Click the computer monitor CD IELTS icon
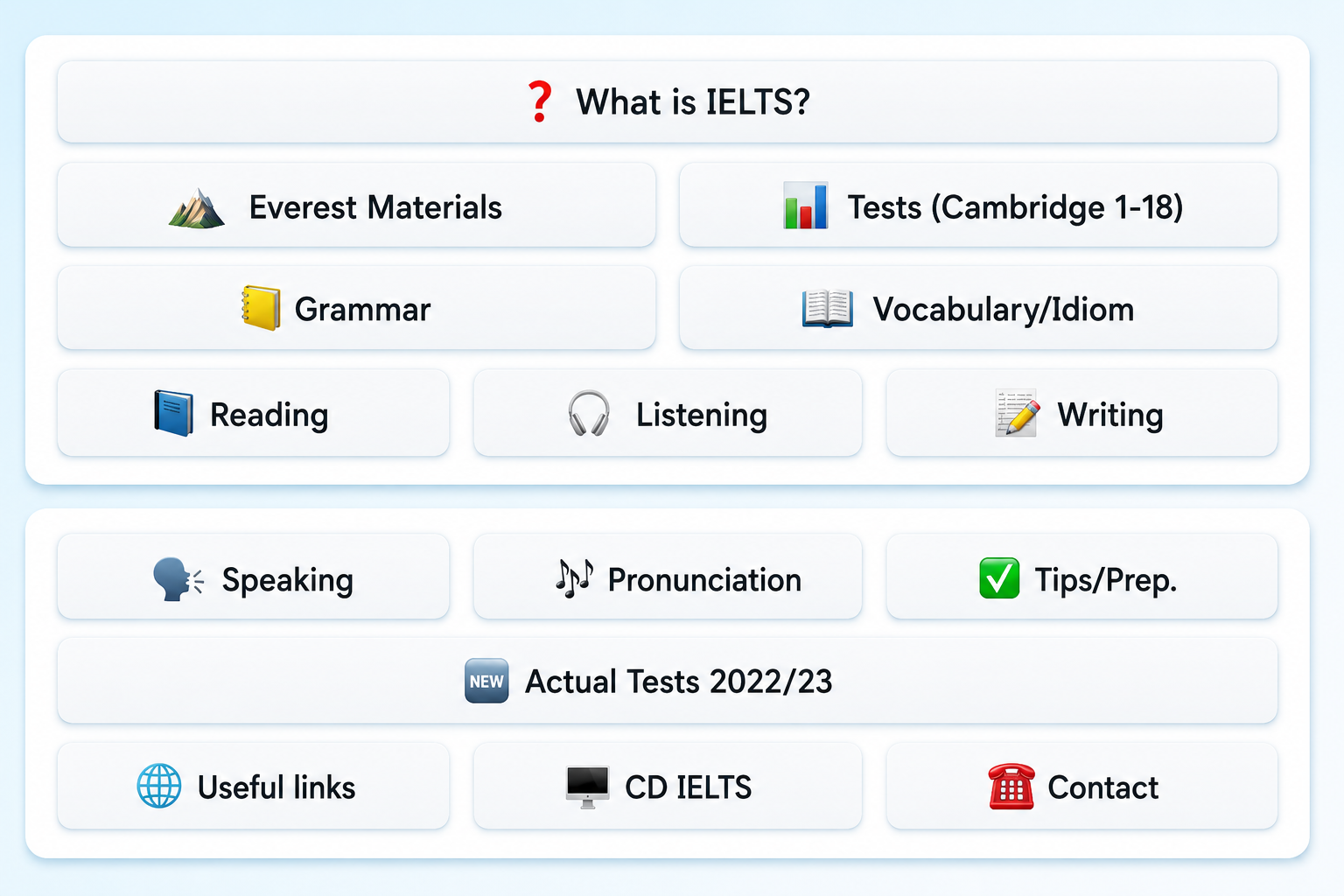 [588, 787]
